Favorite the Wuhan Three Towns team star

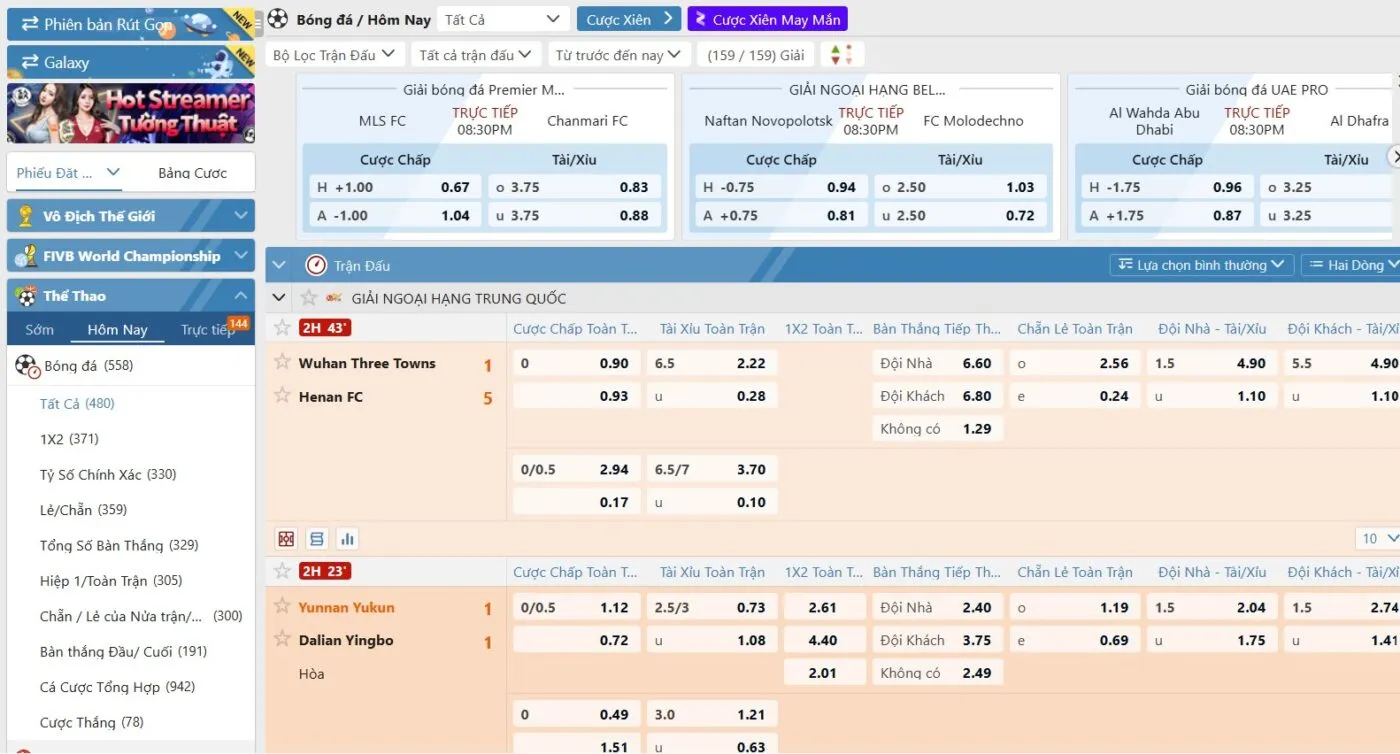tap(282, 362)
